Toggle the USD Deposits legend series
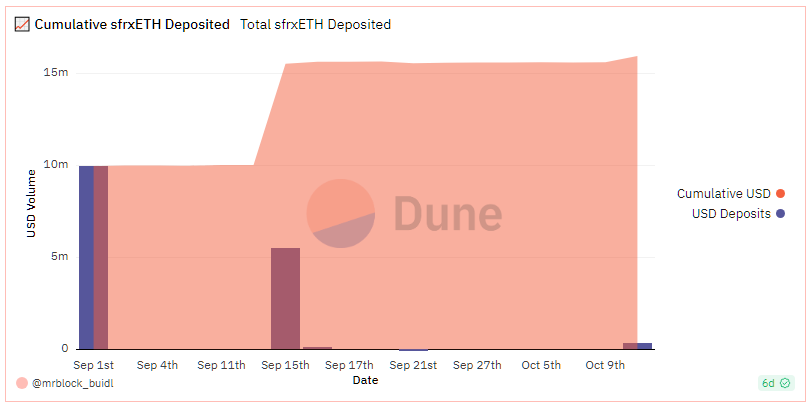This screenshot has height=407, width=812. (731, 213)
